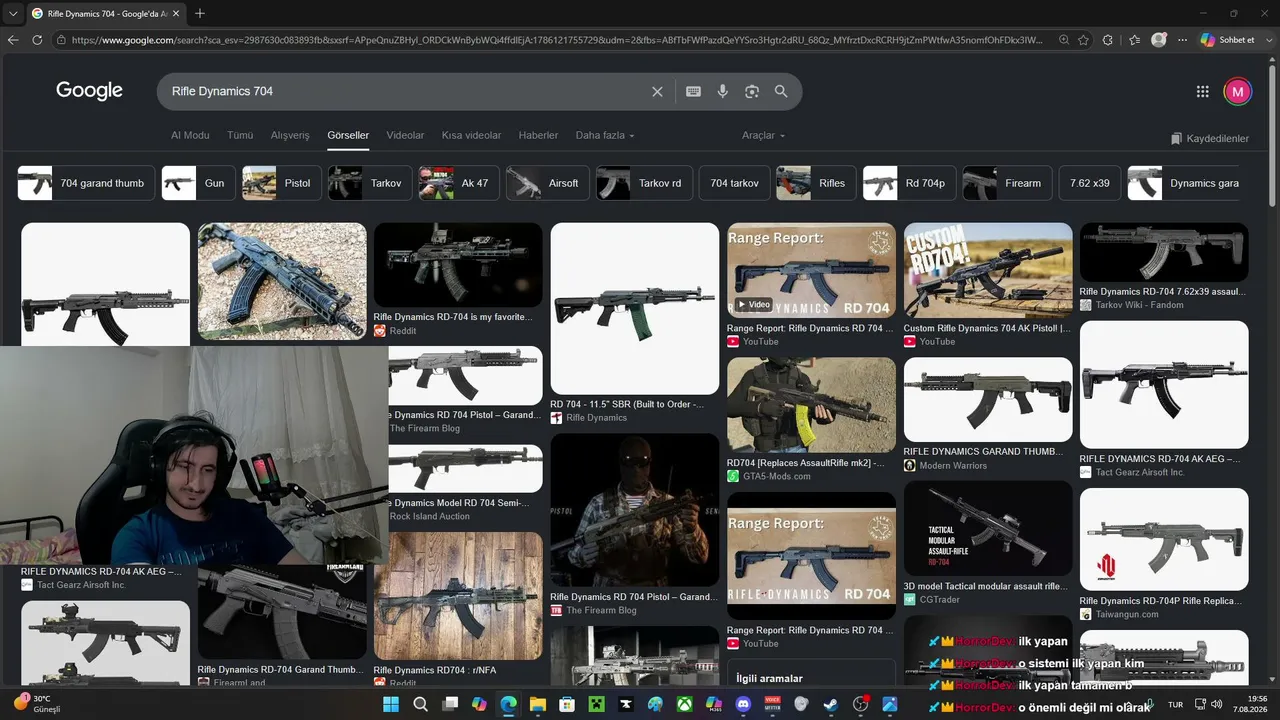Open the Reddit 'is my favorite' image result

(458, 265)
